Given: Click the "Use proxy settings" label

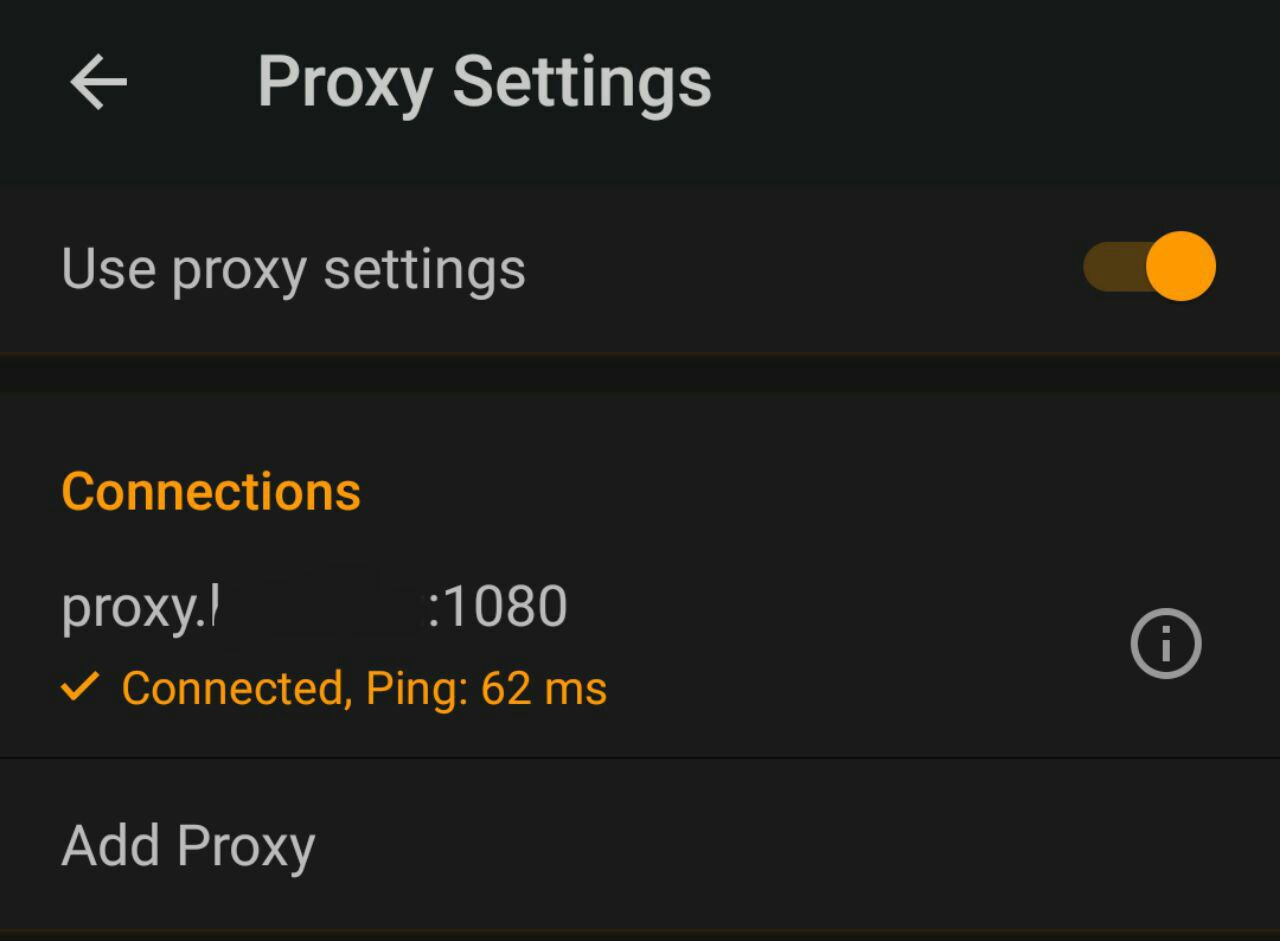Looking at the screenshot, I should pos(293,269).
